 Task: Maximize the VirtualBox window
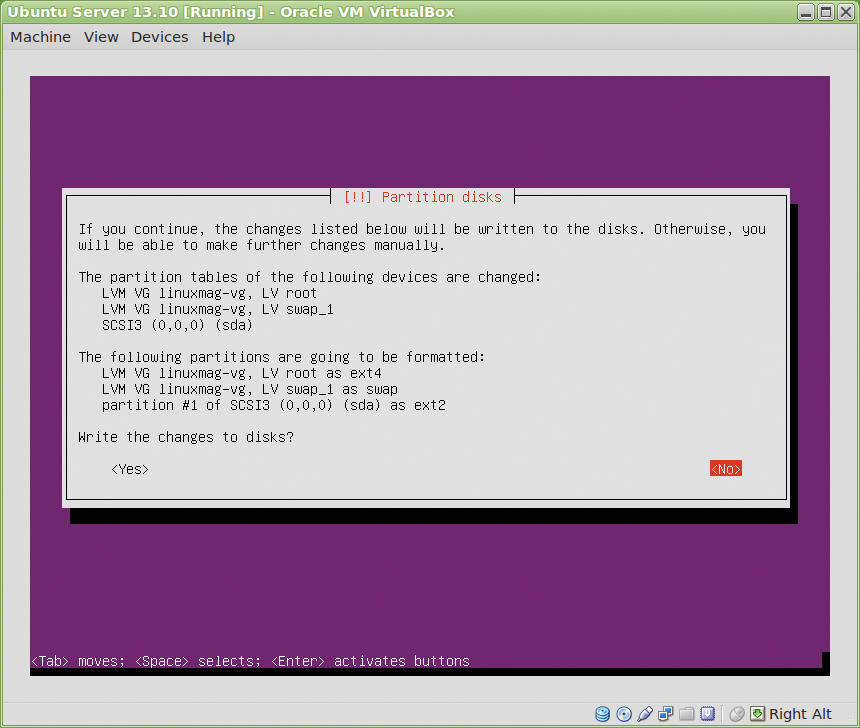825,12
